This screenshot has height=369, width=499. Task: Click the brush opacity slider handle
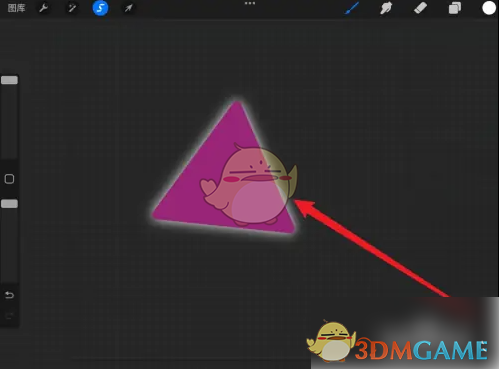(9, 204)
